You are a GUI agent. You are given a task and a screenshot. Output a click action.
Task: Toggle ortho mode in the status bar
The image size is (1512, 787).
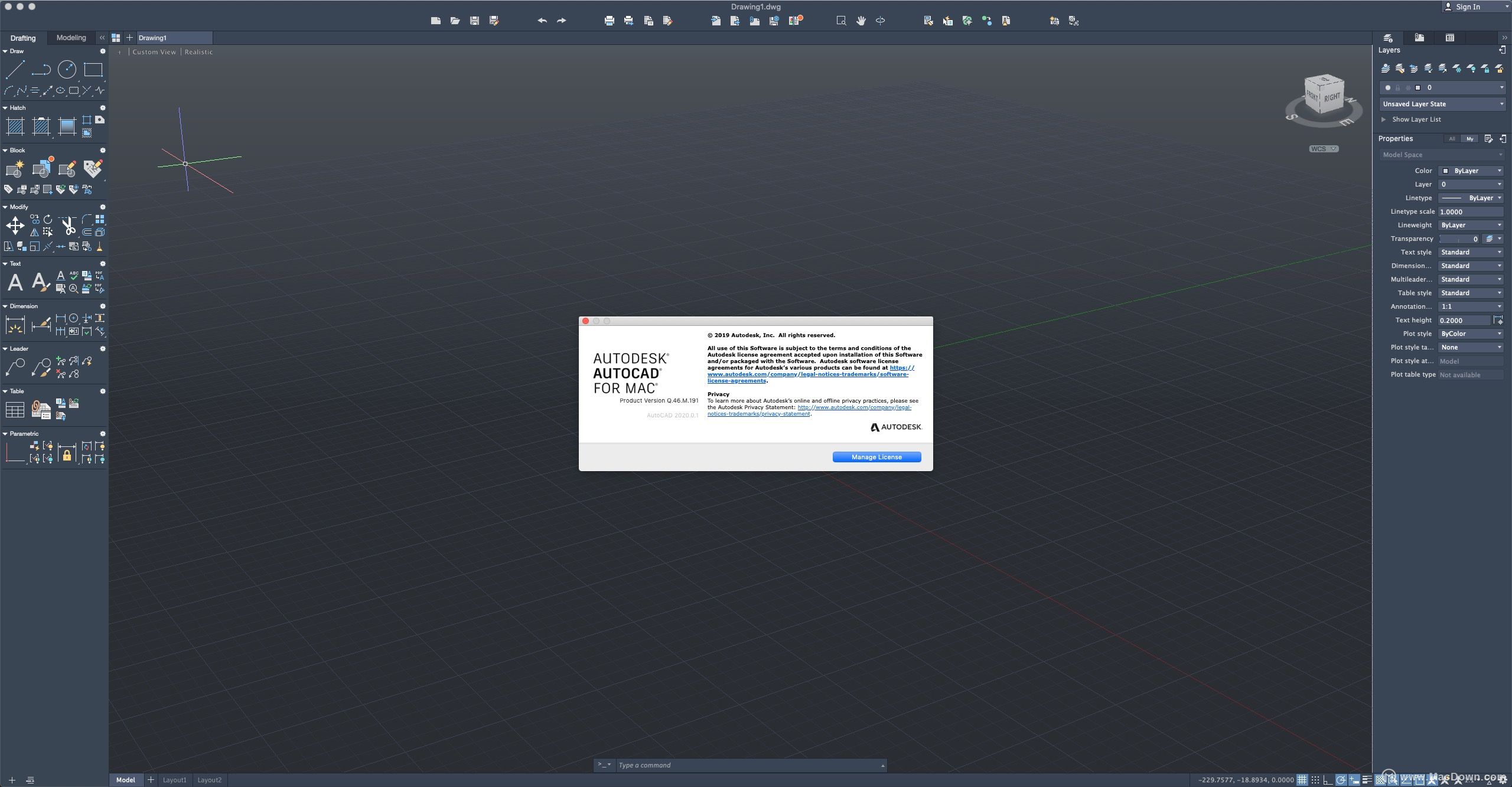pos(1328,780)
